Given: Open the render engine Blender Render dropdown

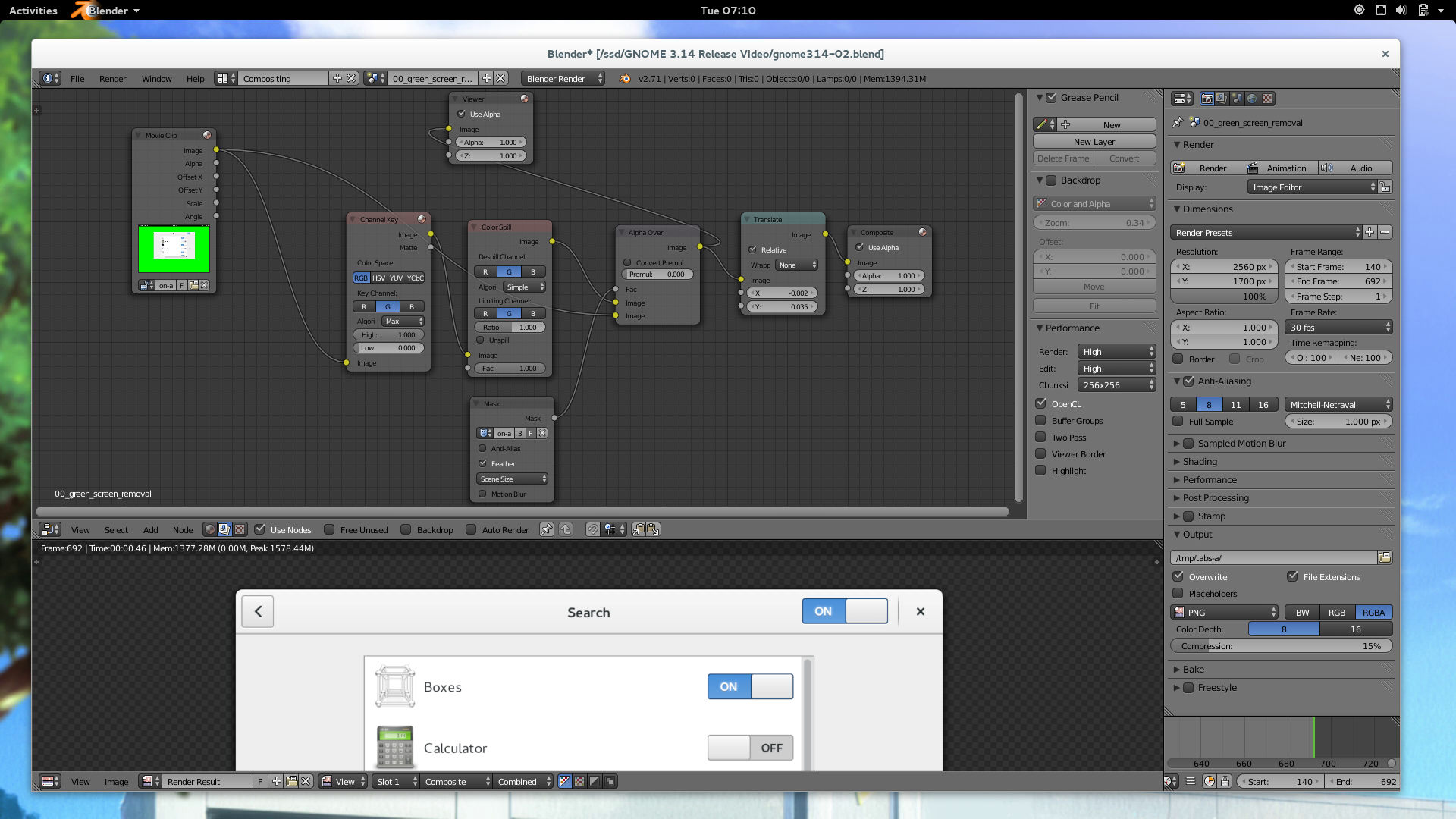Looking at the screenshot, I should (563, 78).
